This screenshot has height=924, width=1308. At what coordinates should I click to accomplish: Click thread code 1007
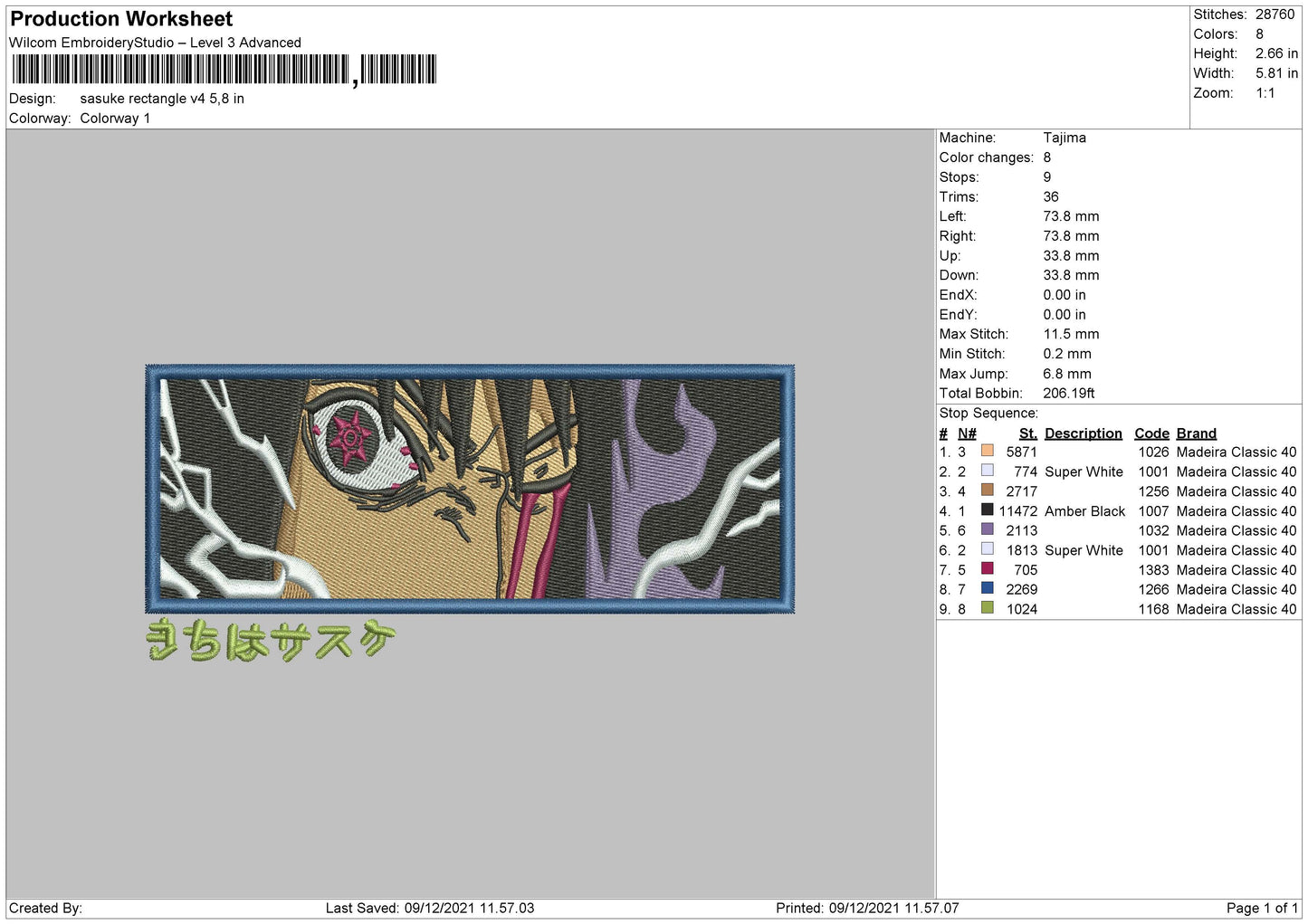(1154, 511)
